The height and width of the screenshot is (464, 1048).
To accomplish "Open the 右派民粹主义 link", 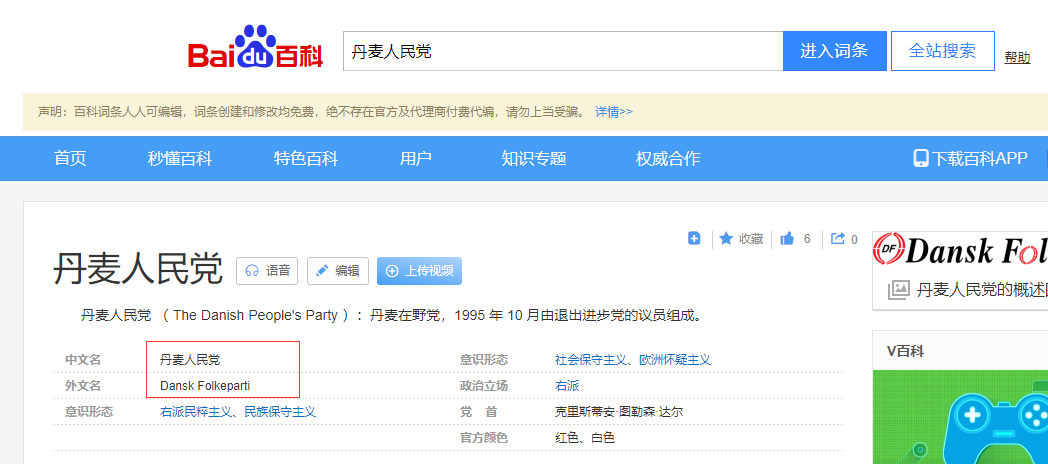I will click(x=196, y=412).
